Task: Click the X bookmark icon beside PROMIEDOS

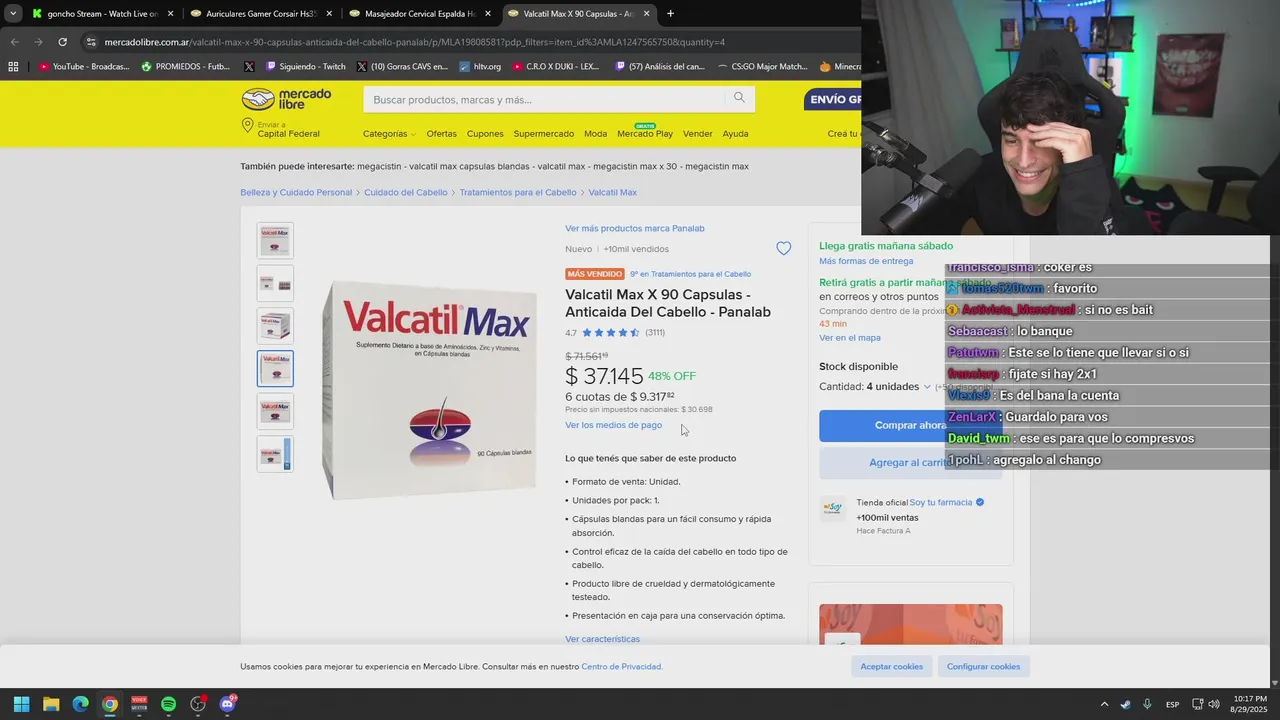Action: [x=249, y=67]
